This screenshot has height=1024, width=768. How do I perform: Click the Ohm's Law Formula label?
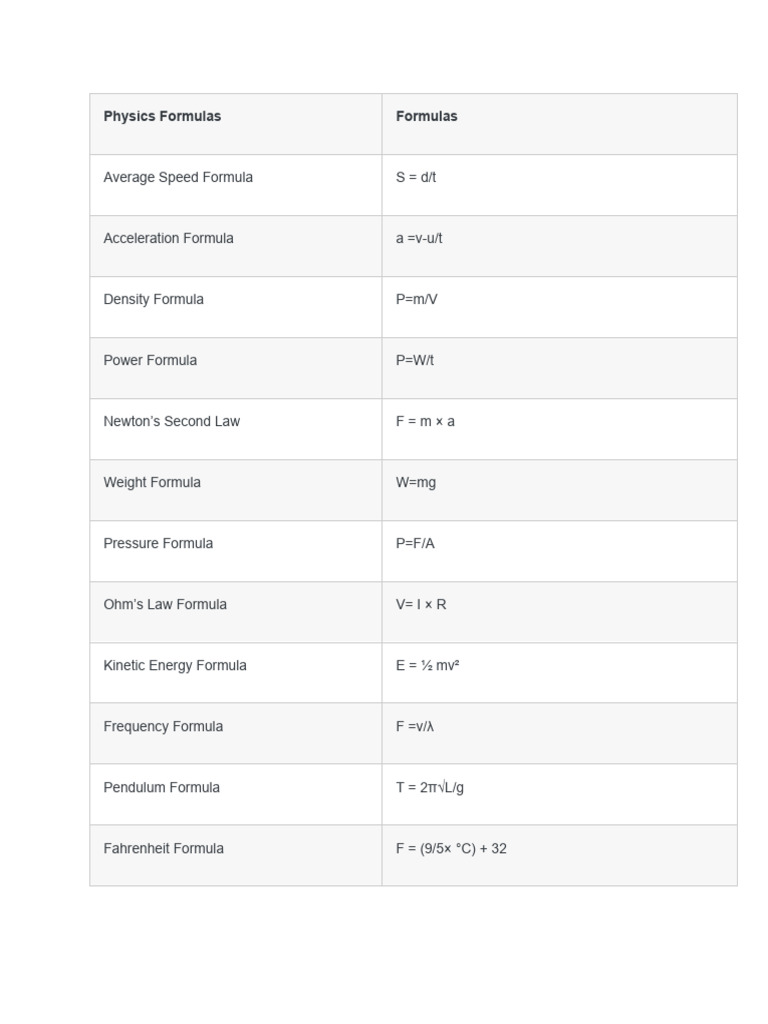[x=165, y=604]
